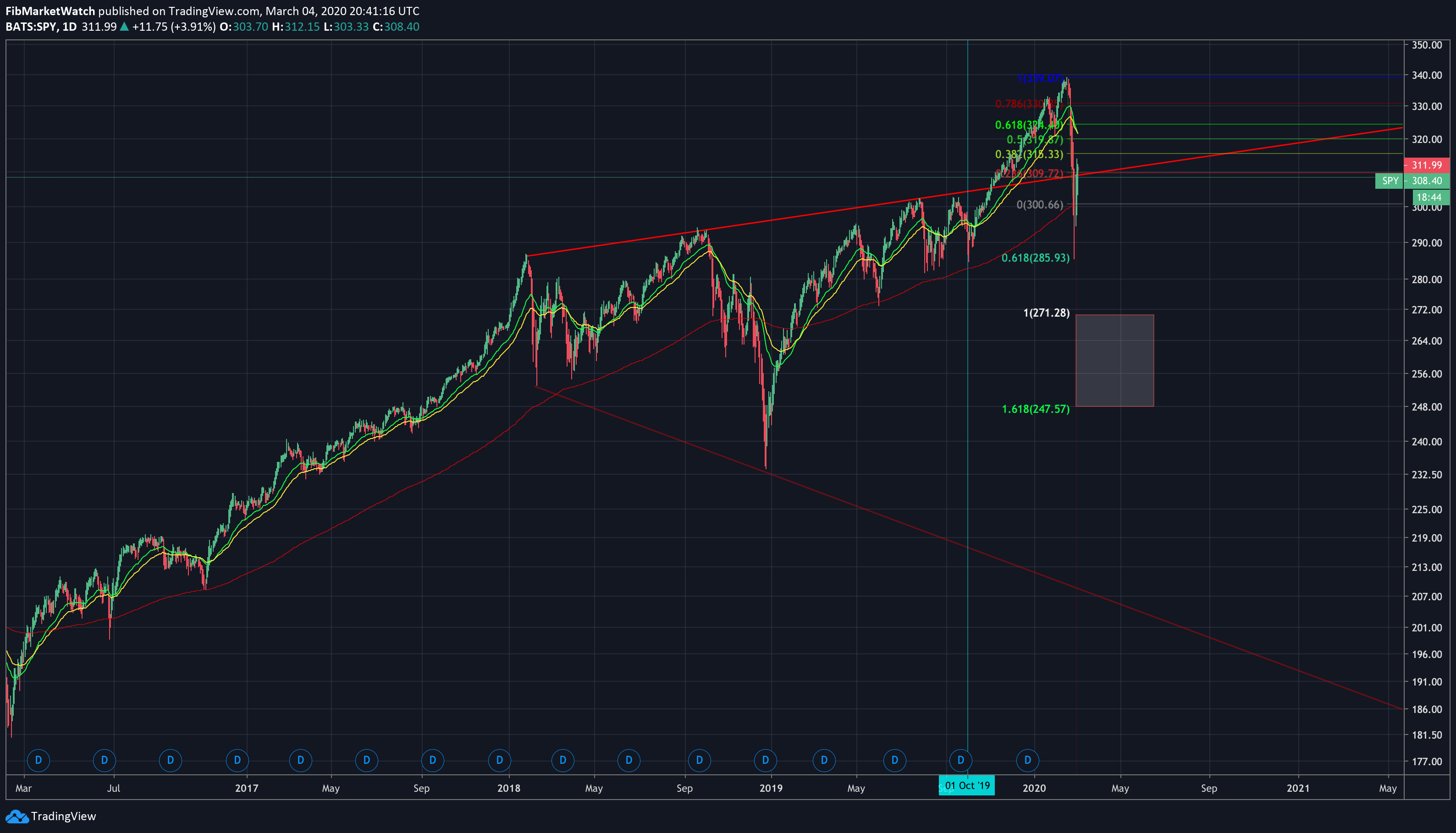Click the 186.00 price axis label
This screenshot has width=1456, height=833.
[1427, 709]
